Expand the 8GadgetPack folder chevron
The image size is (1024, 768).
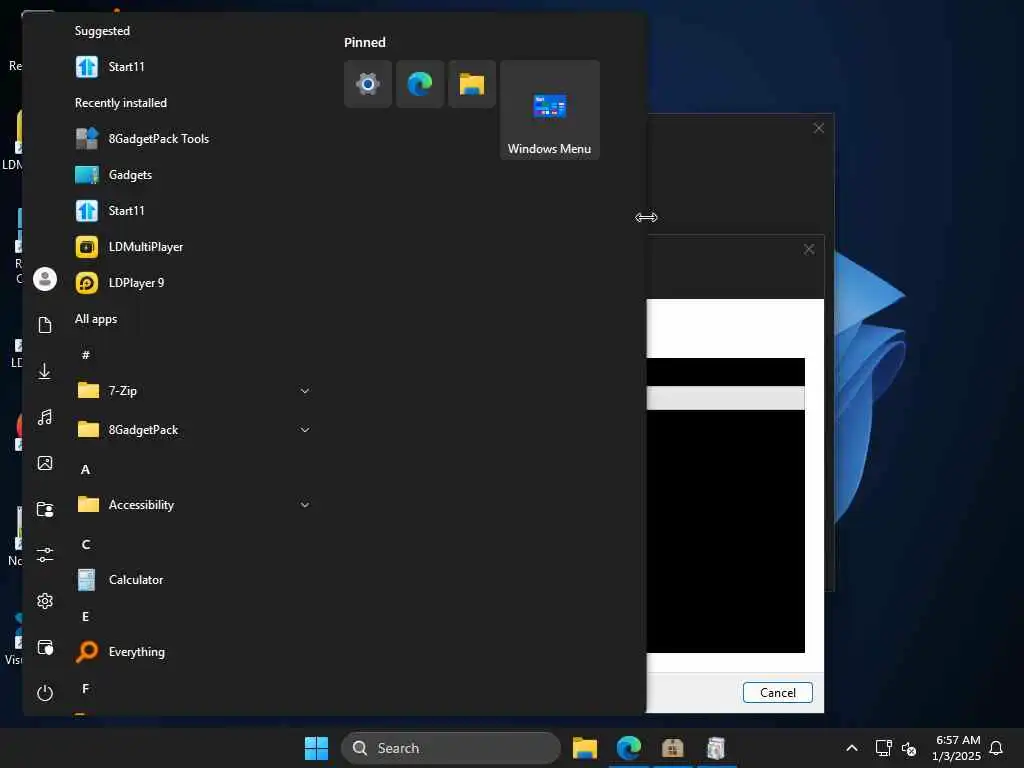(304, 430)
